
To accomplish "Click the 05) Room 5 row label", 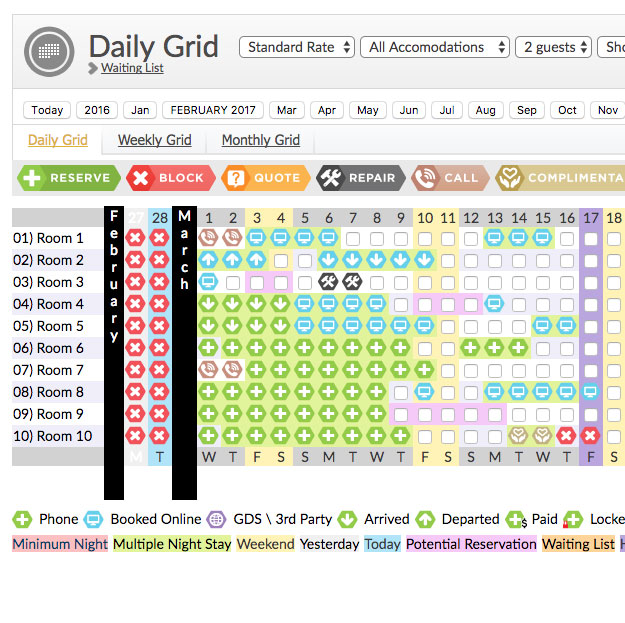I will coord(48,326).
